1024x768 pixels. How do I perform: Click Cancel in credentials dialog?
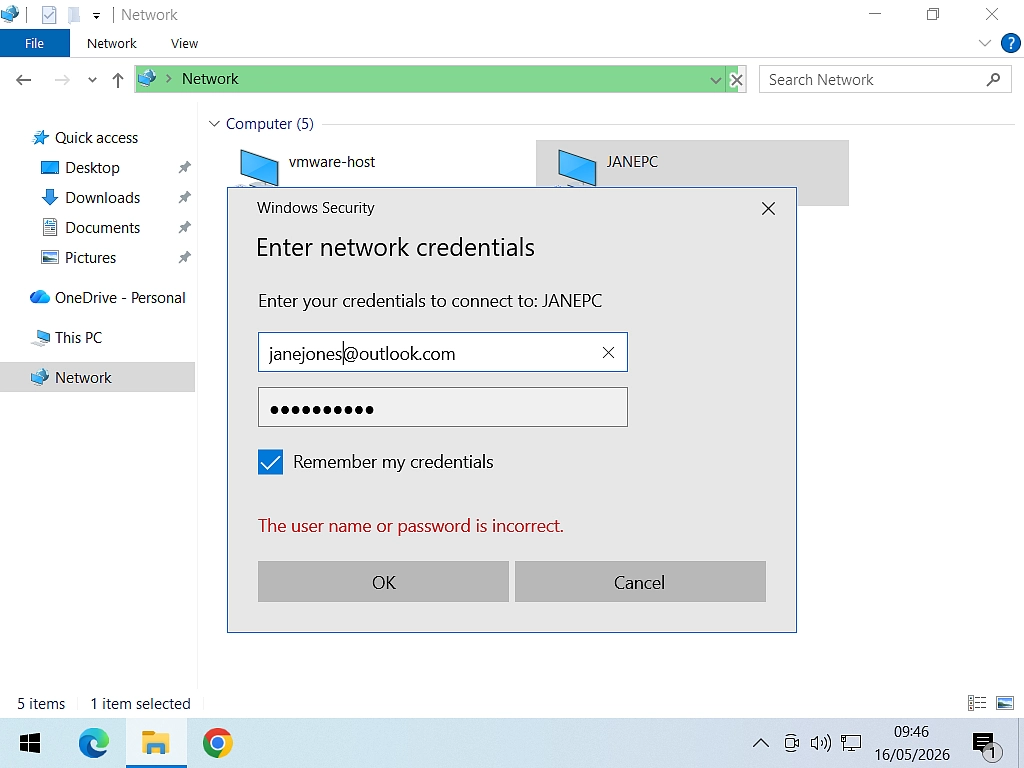[x=640, y=582]
